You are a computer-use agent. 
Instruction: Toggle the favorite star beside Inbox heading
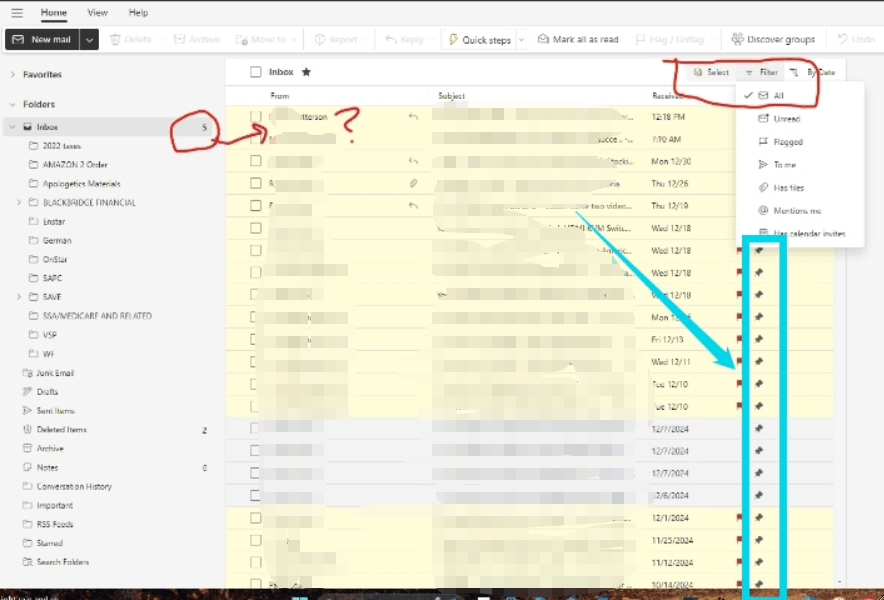tap(306, 72)
